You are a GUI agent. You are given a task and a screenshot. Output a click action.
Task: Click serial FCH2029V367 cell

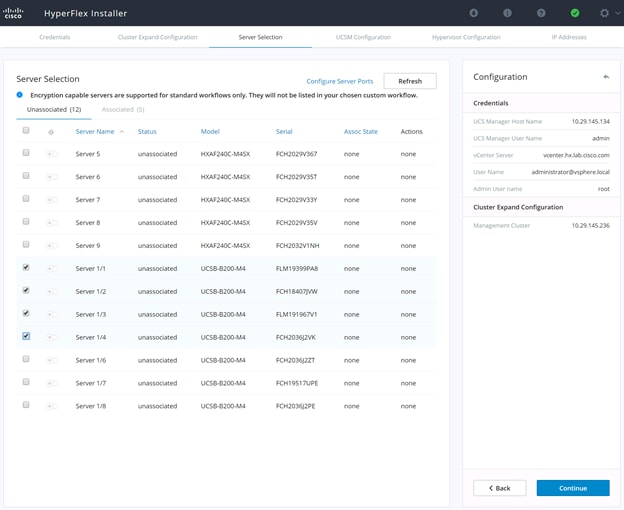tap(296, 154)
